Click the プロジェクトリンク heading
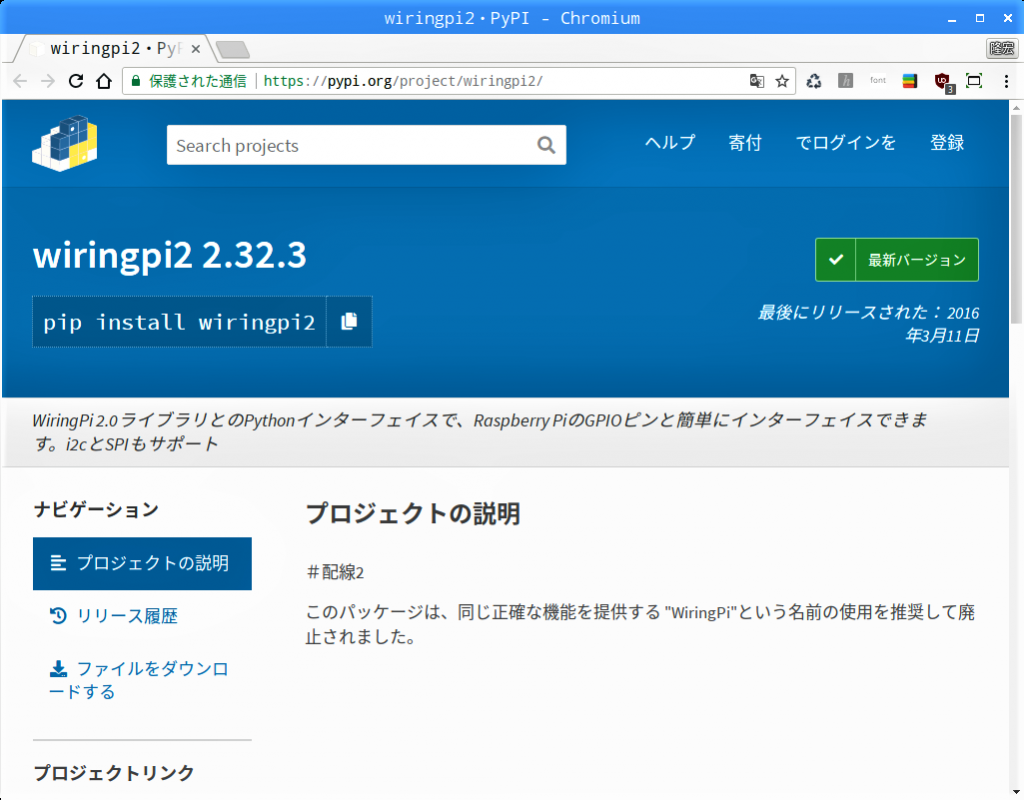Viewport: 1024px width, 800px height. tap(114, 773)
